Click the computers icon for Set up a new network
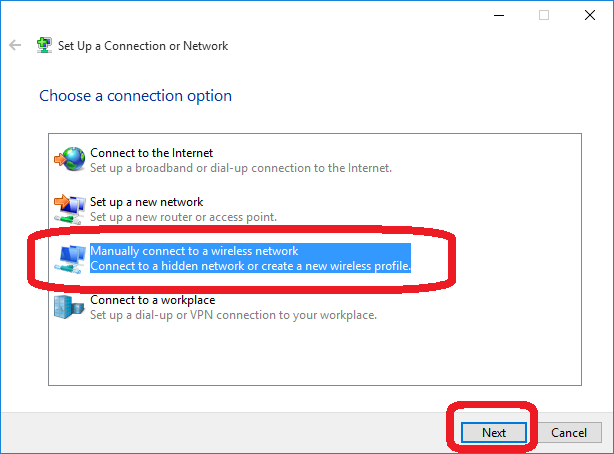614x454 pixels. click(70, 209)
